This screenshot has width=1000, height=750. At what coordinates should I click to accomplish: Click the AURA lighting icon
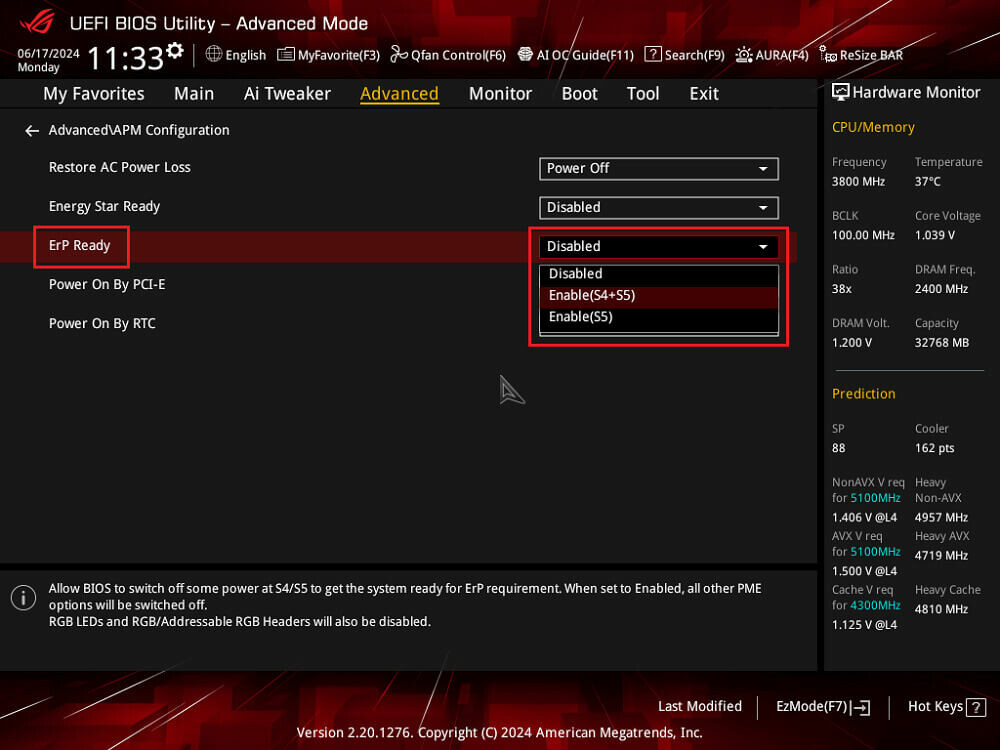tap(744, 55)
